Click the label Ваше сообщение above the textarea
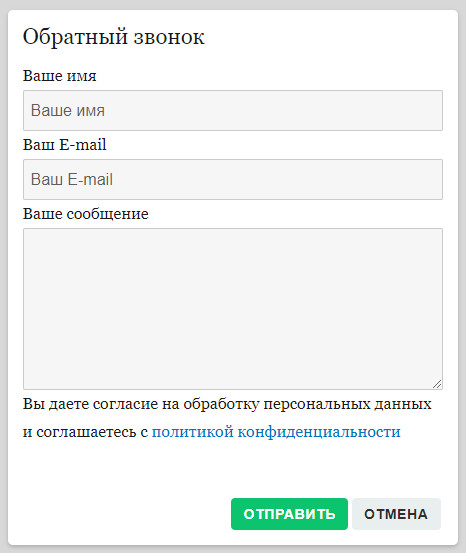 pos(86,214)
